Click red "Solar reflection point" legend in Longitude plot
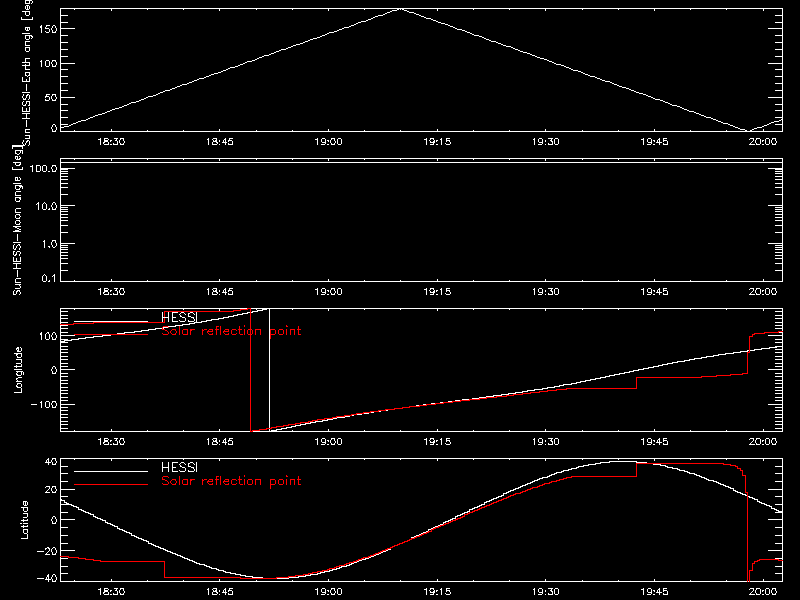Viewport: 800px width, 600px height. click(x=231, y=331)
